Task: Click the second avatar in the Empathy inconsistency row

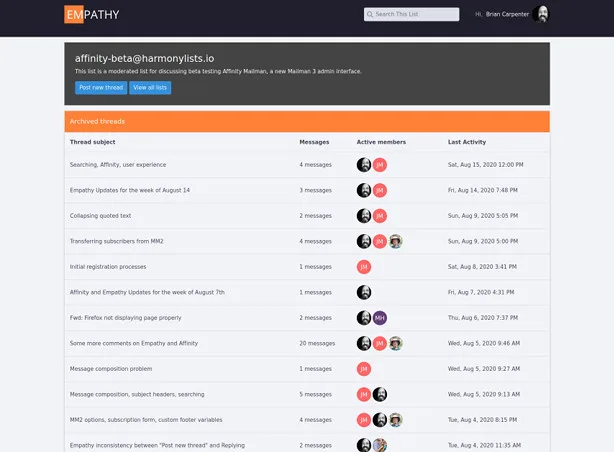Action: (x=379, y=445)
